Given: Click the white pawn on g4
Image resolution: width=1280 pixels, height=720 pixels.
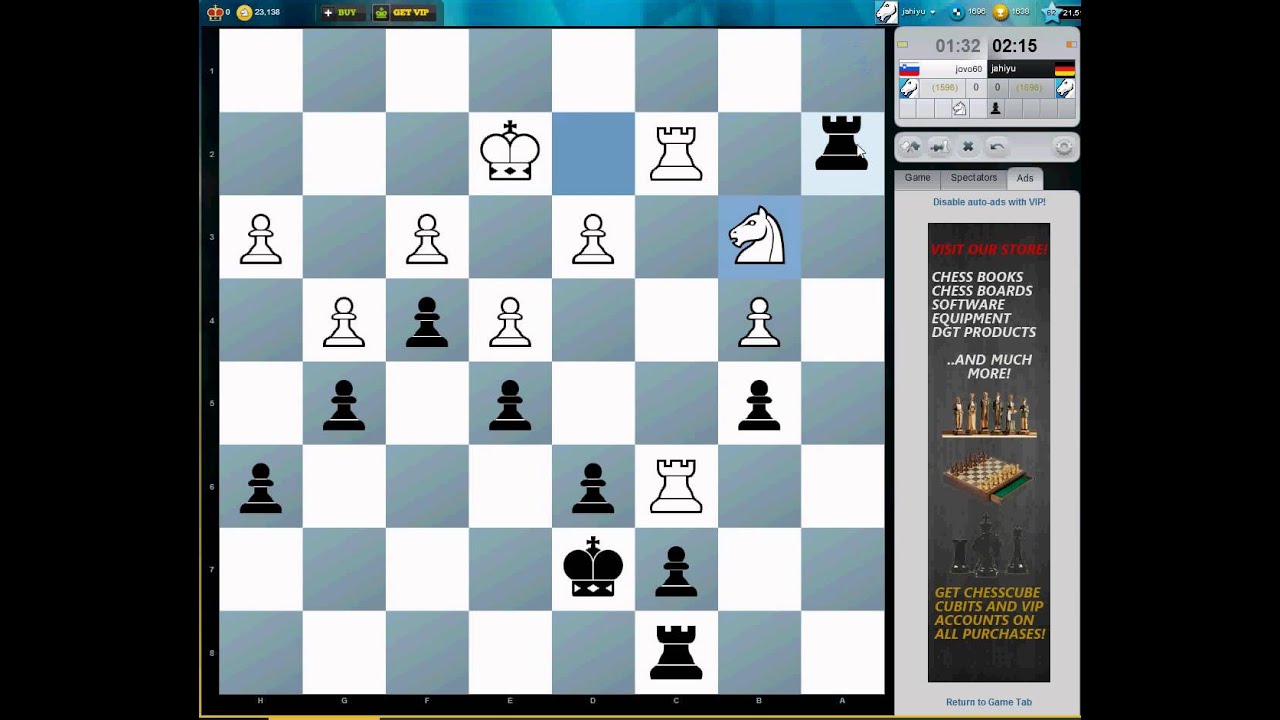Looking at the screenshot, I should click(344, 322).
